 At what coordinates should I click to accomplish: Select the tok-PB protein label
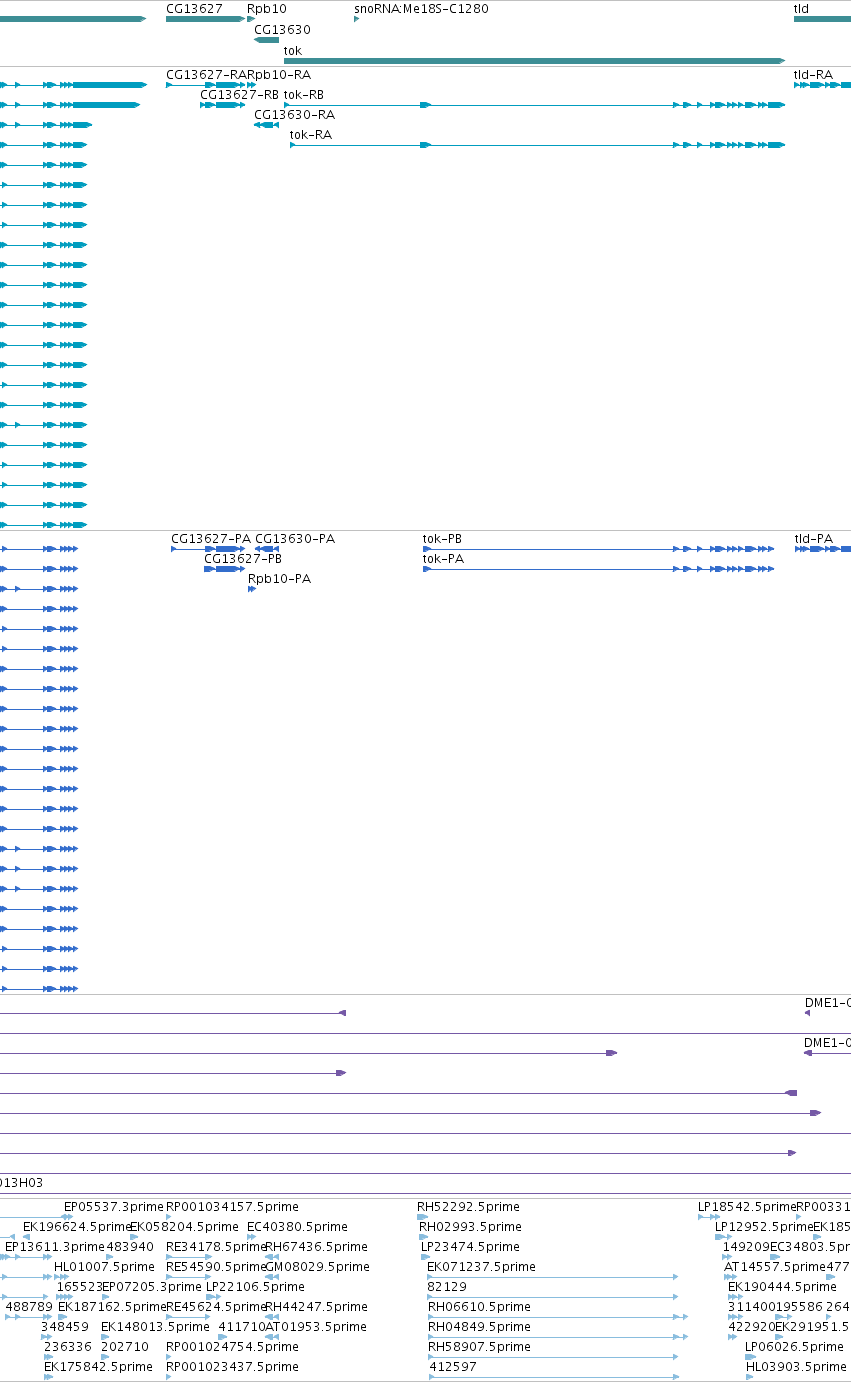point(443,538)
